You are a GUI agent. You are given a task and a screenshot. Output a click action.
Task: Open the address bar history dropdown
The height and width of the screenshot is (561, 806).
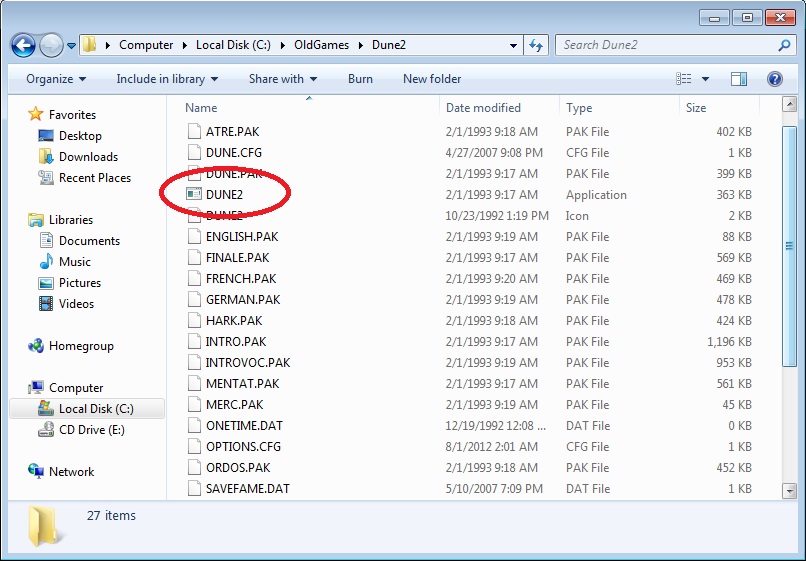pos(513,46)
